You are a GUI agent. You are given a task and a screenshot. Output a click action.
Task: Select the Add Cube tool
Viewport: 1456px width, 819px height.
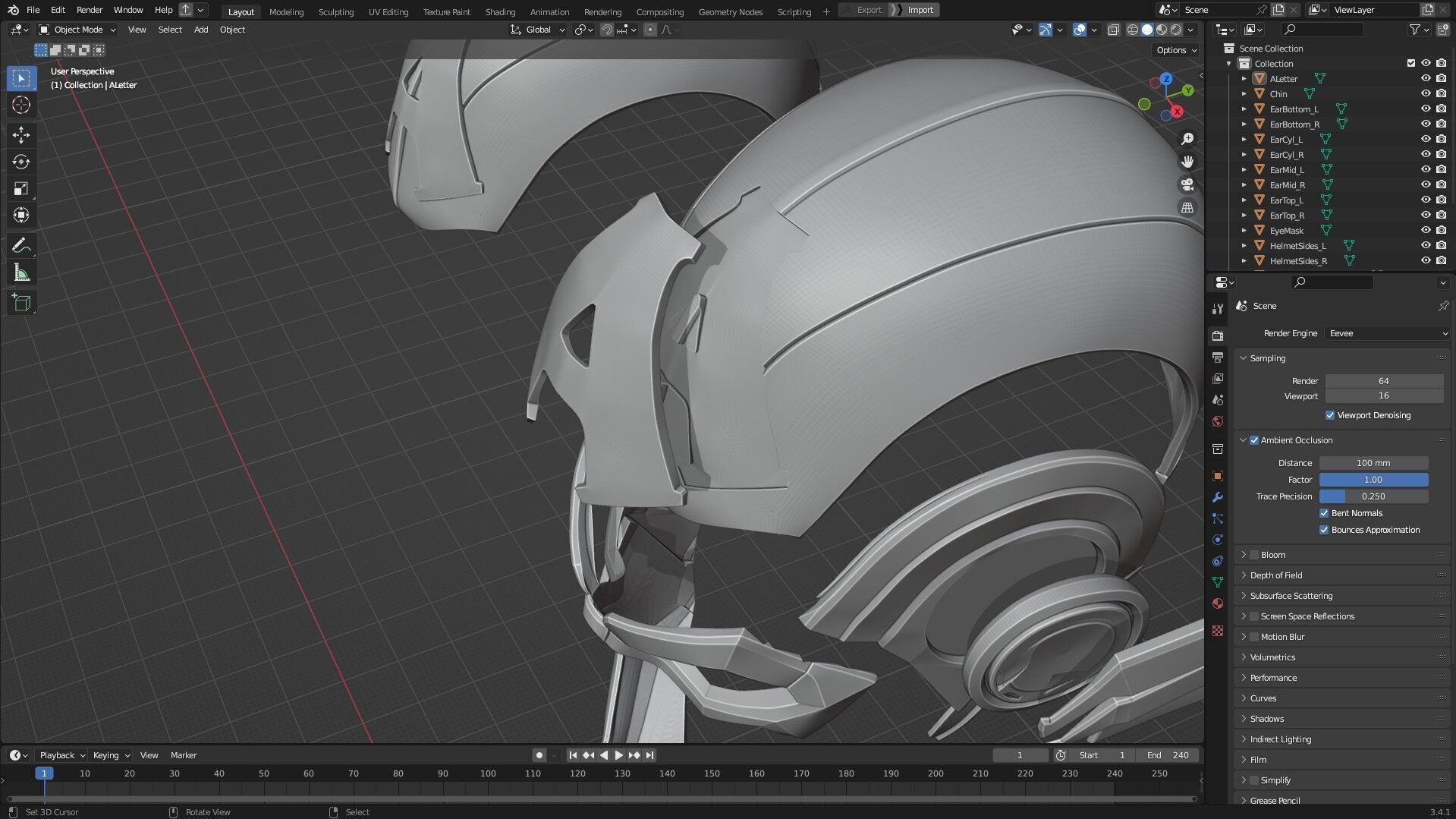[x=21, y=303]
